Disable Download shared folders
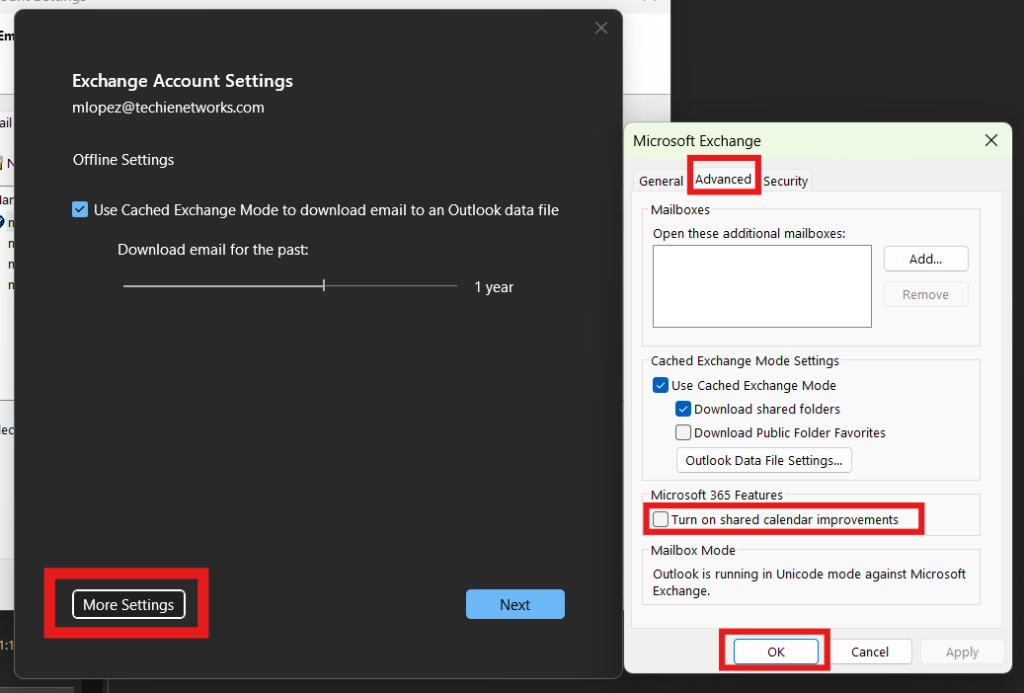 (x=683, y=409)
